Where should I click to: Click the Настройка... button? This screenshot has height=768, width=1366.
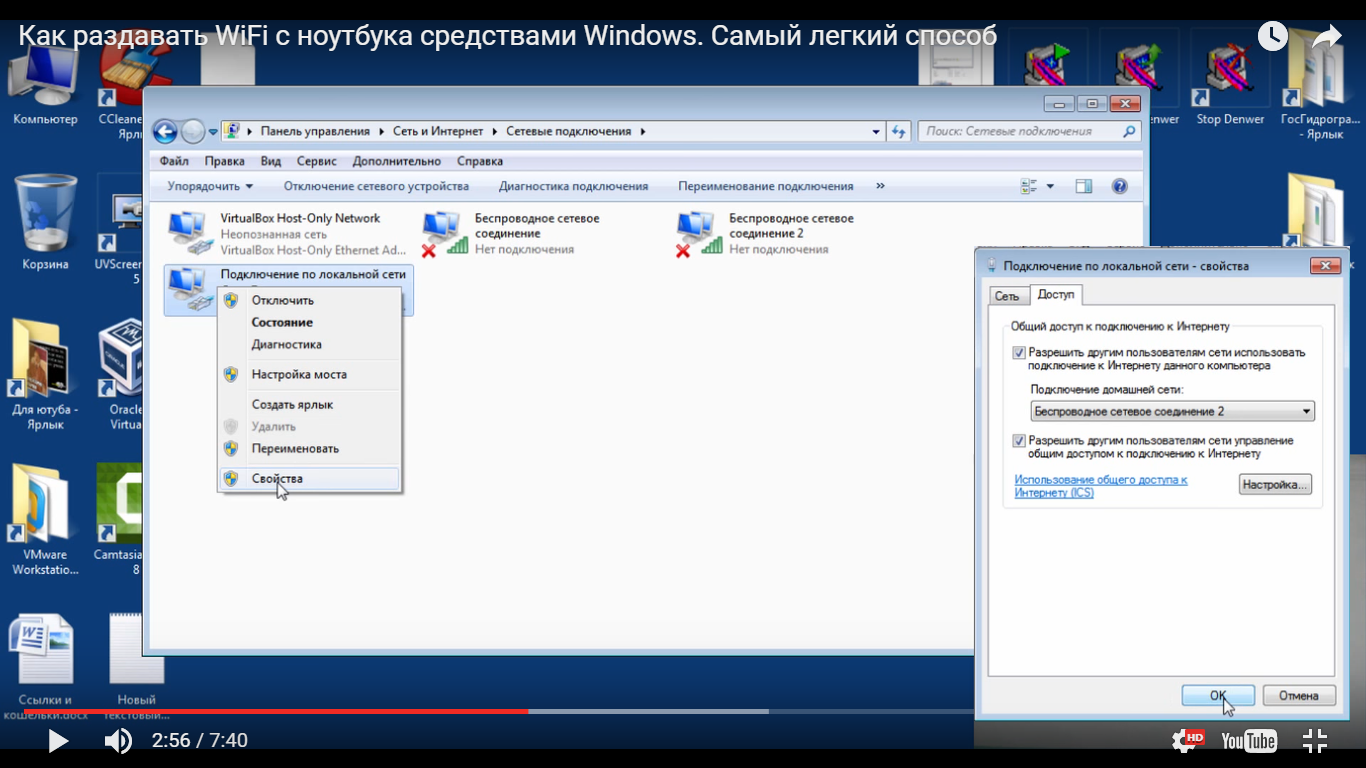click(1275, 484)
